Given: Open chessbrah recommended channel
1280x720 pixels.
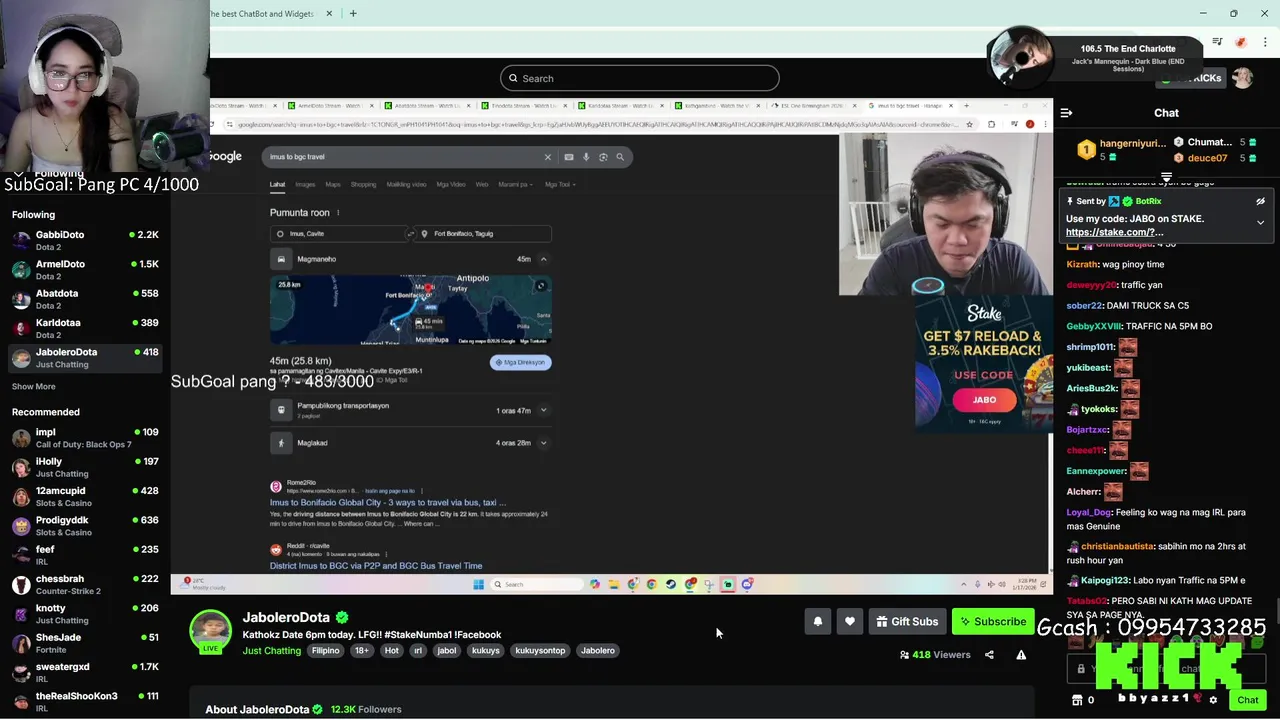Looking at the screenshot, I should (85, 585).
